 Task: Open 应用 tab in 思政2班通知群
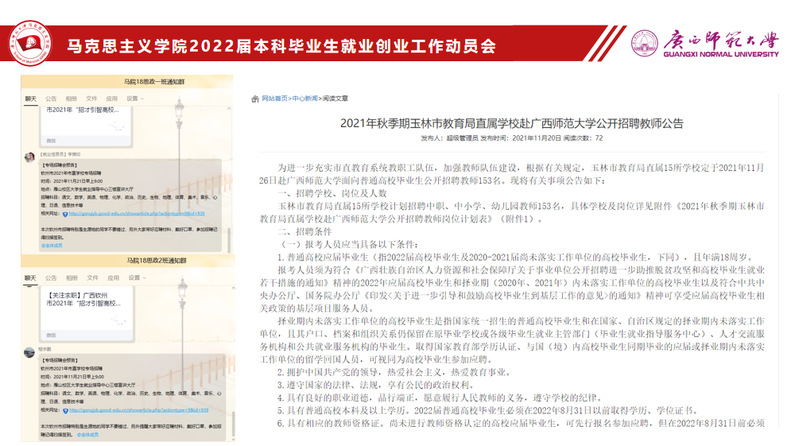113,278
